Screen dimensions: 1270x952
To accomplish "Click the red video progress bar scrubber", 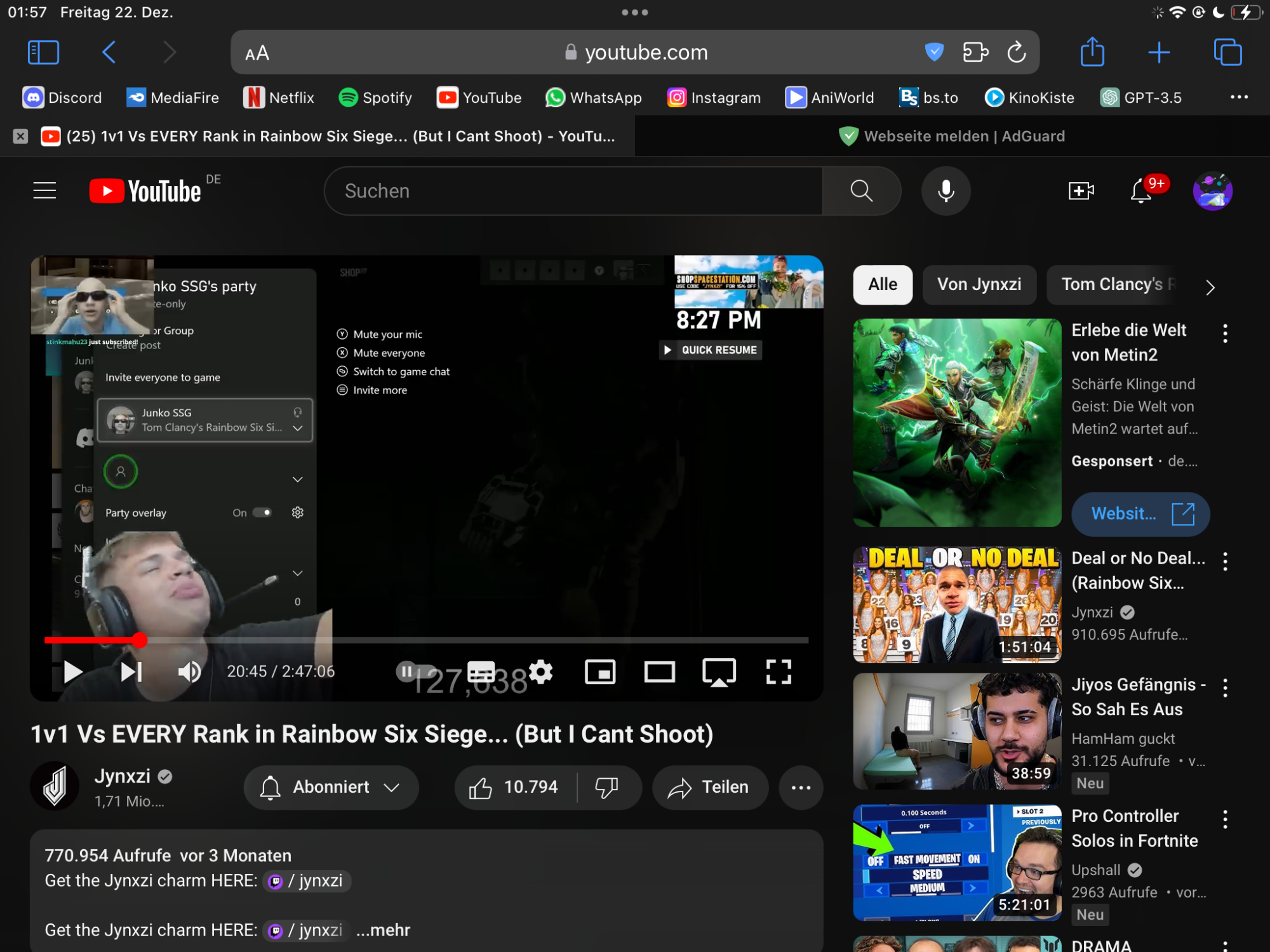I will tap(140, 640).
